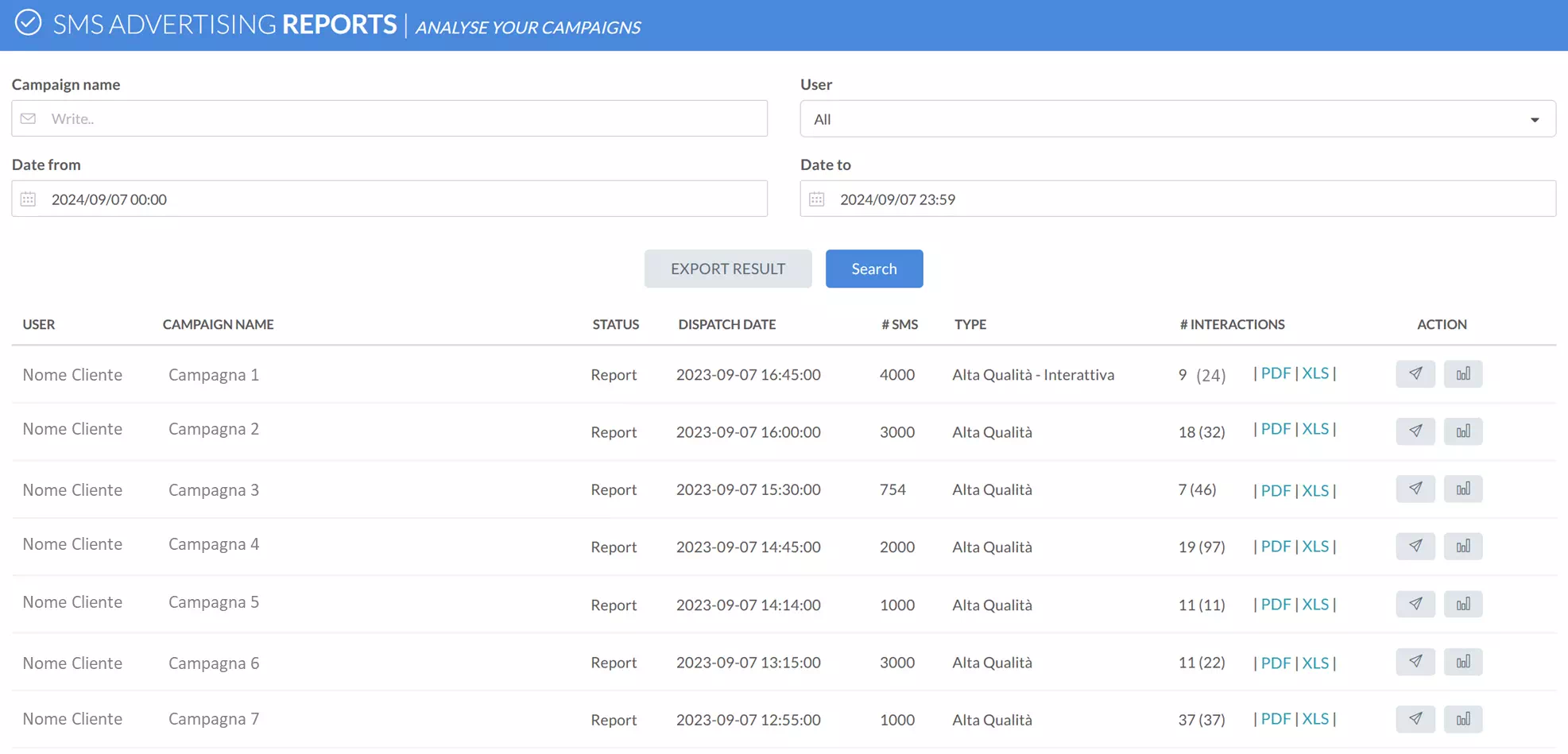Screen dimensions: 1568x754
Task: Download XLS report for Campagna 2
Action: click(x=1315, y=428)
